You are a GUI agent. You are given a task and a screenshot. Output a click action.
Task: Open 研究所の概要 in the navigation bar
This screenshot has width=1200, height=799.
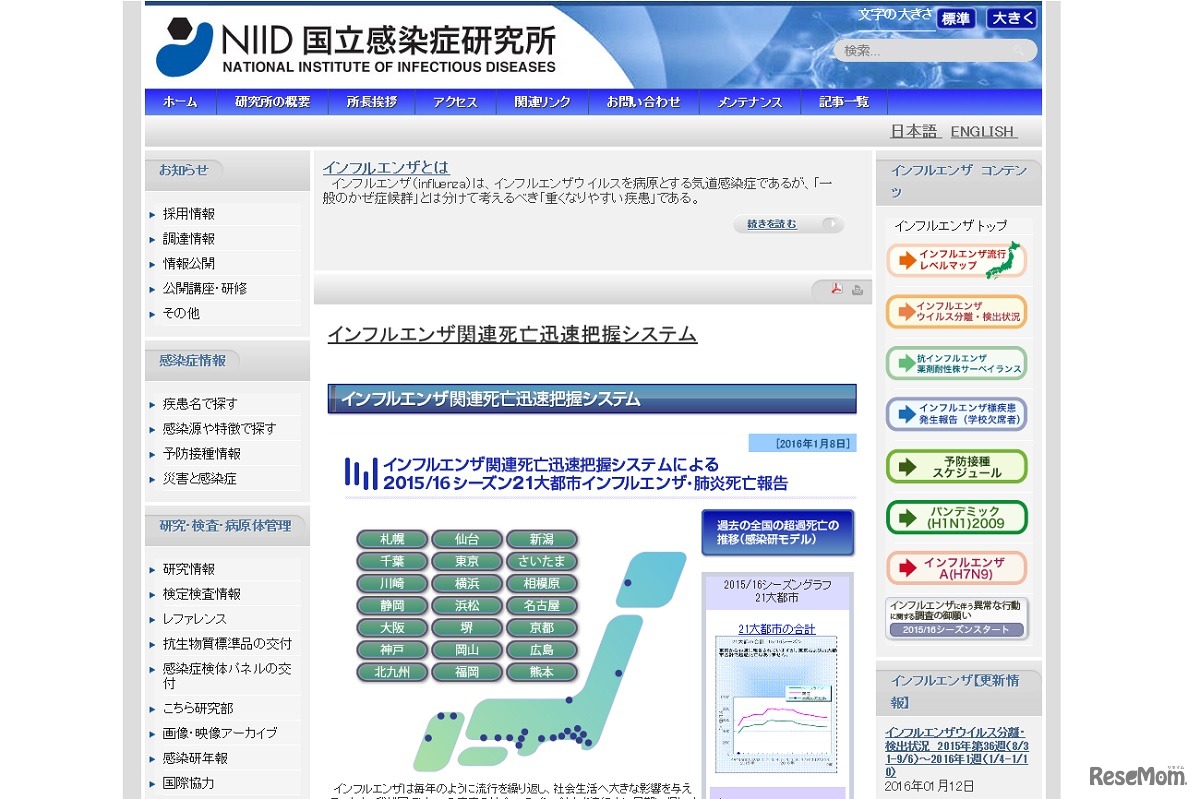(272, 102)
